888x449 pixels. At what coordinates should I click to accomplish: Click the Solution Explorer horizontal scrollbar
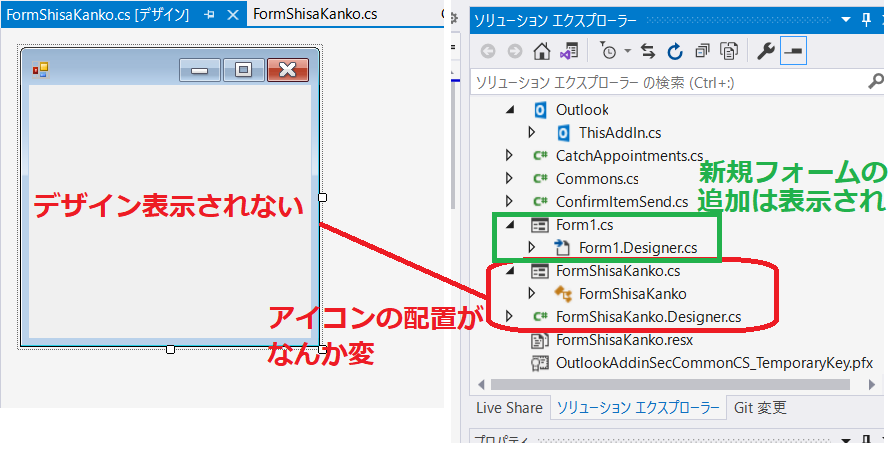pos(680,383)
